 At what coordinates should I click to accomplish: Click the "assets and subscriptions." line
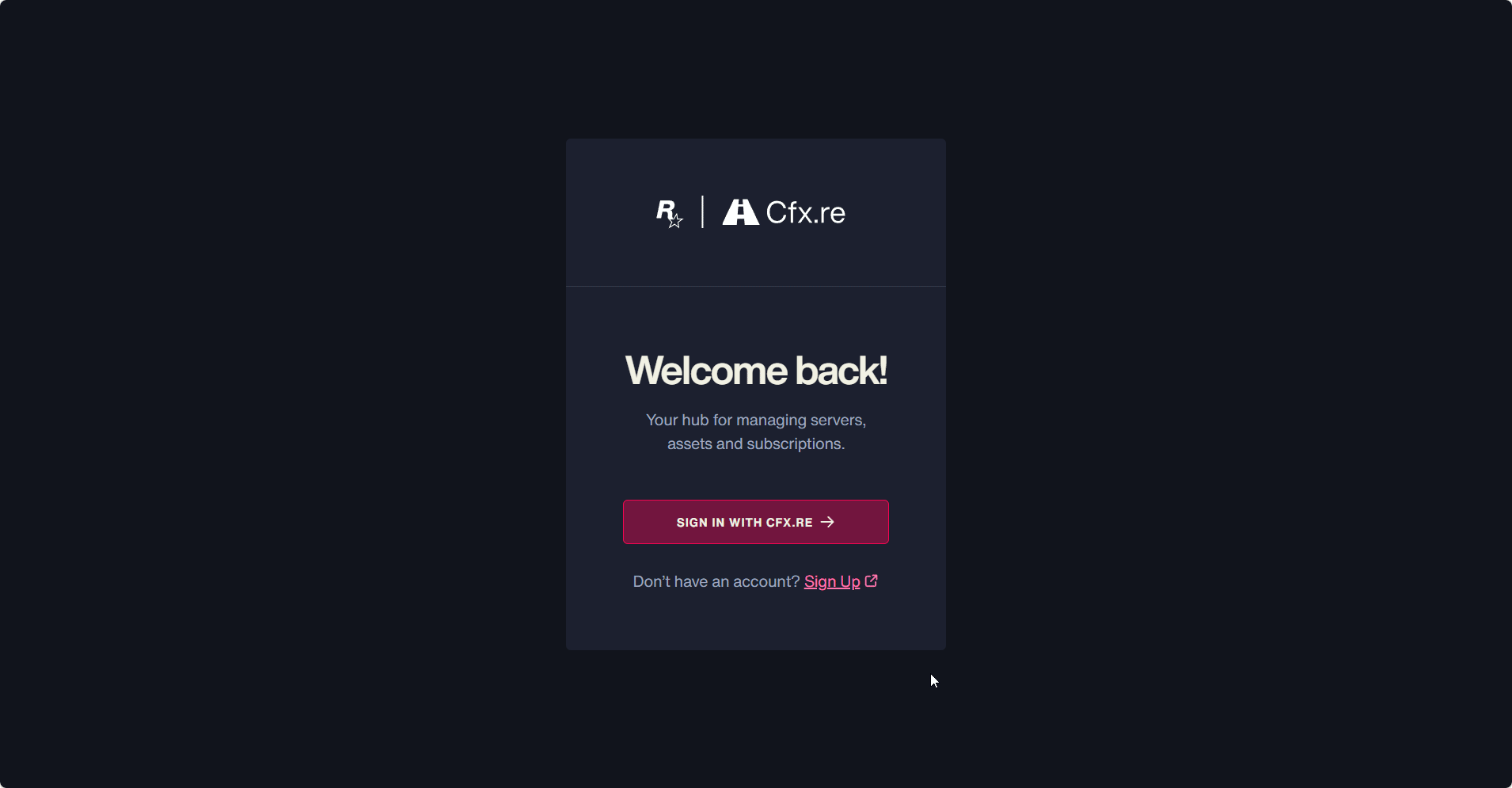(756, 444)
